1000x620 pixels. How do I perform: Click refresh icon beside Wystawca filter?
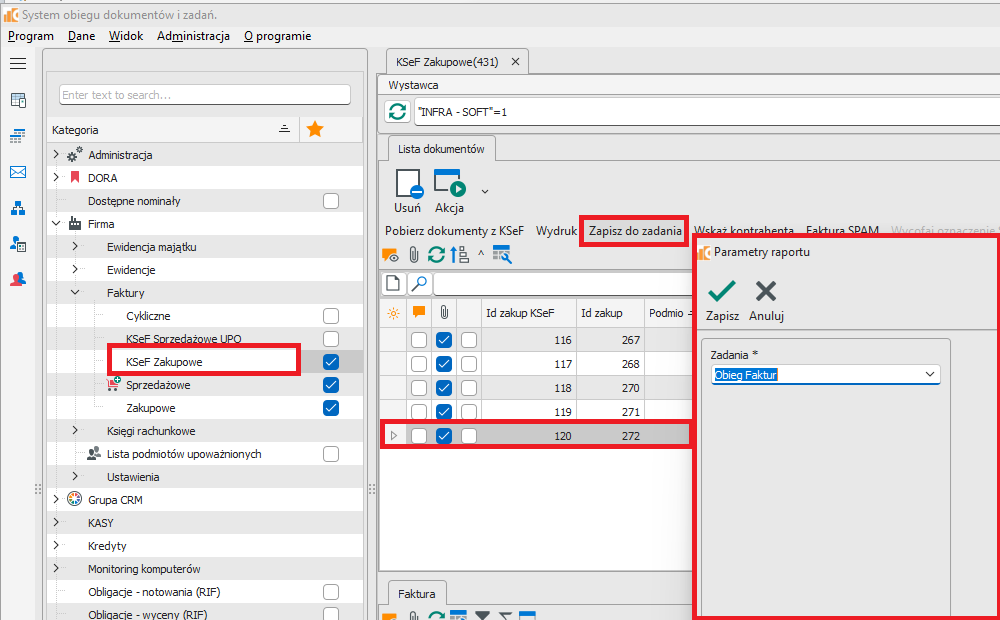[x=397, y=112]
